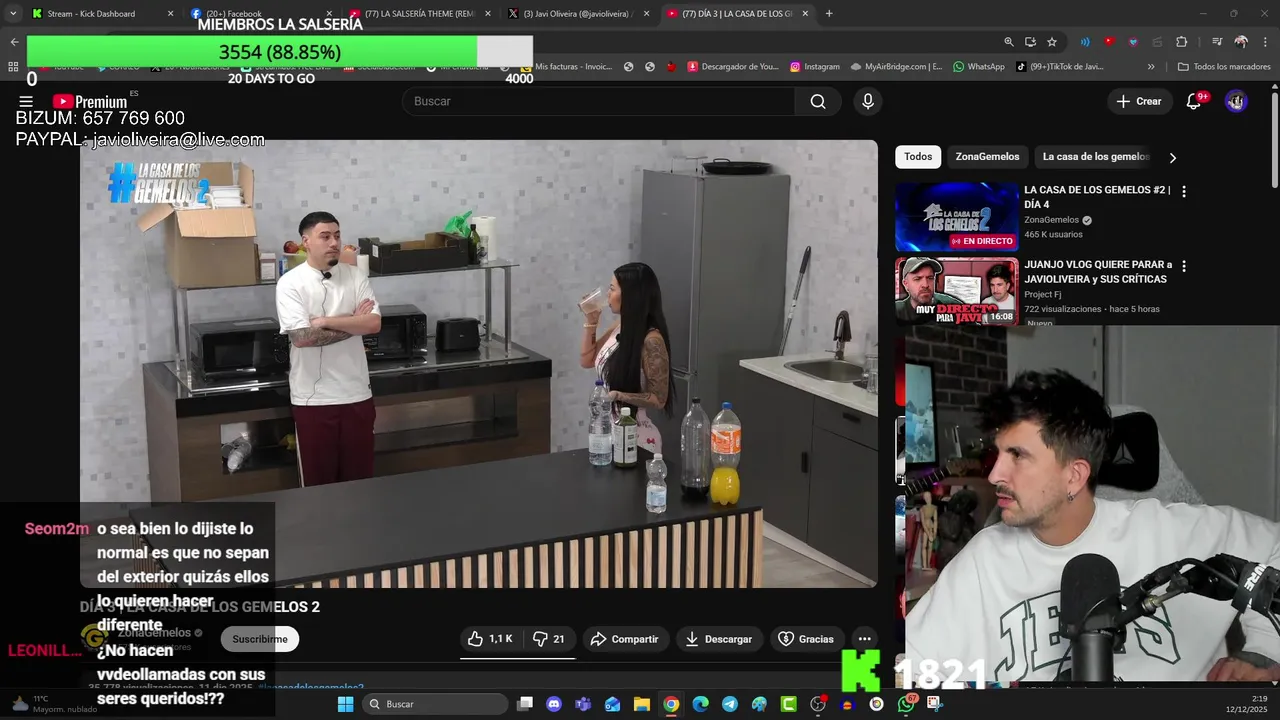This screenshot has height=720, width=1280.
Task: Click the Suscribirme button
Action: coord(260,639)
